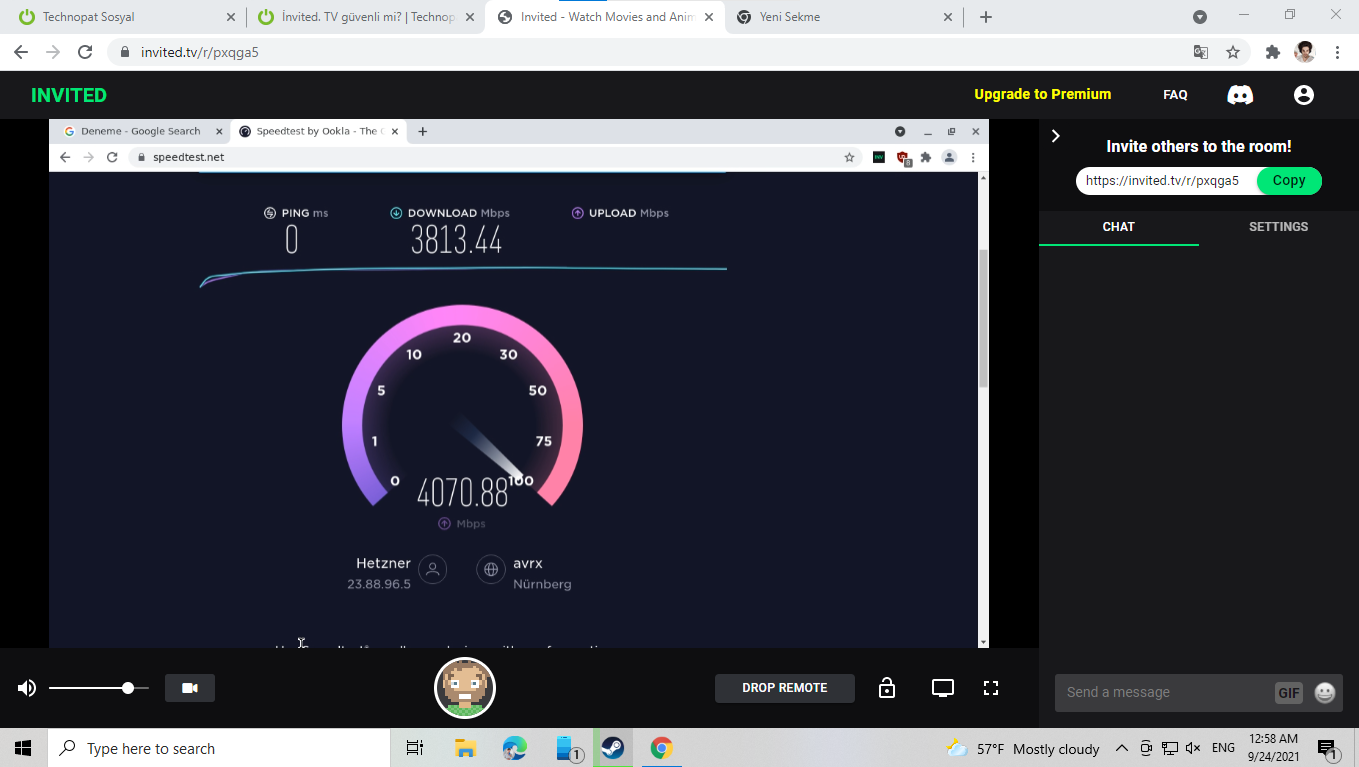Open the Windows Start menu
Image resolution: width=1359 pixels, height=767 pixels.
pyautogui.click(x=23, y=748)
